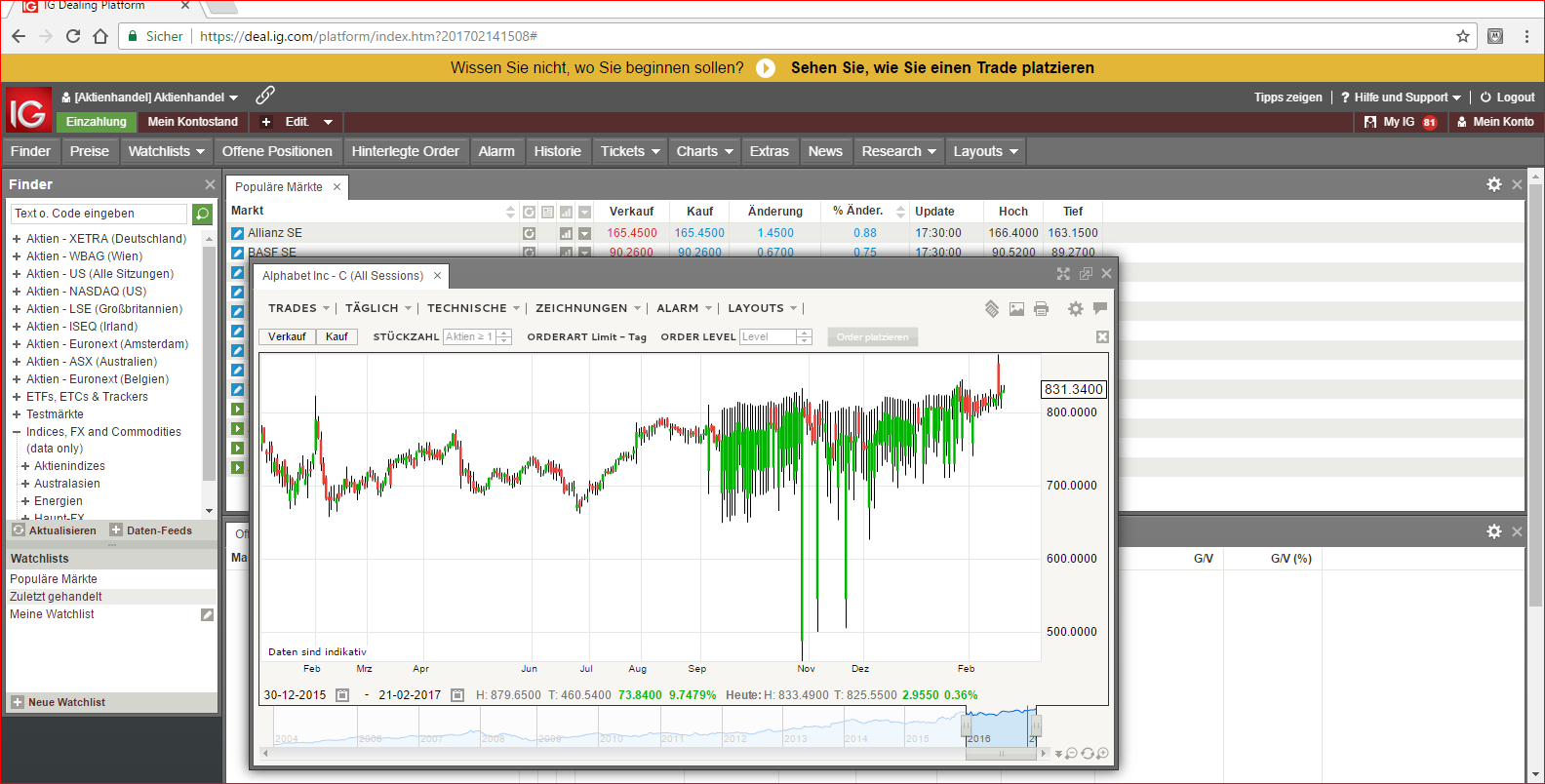Open the Watchlists menu in navigation bar
The image size is (1545, 784).
pyautogui.click(x=166, y=151)
